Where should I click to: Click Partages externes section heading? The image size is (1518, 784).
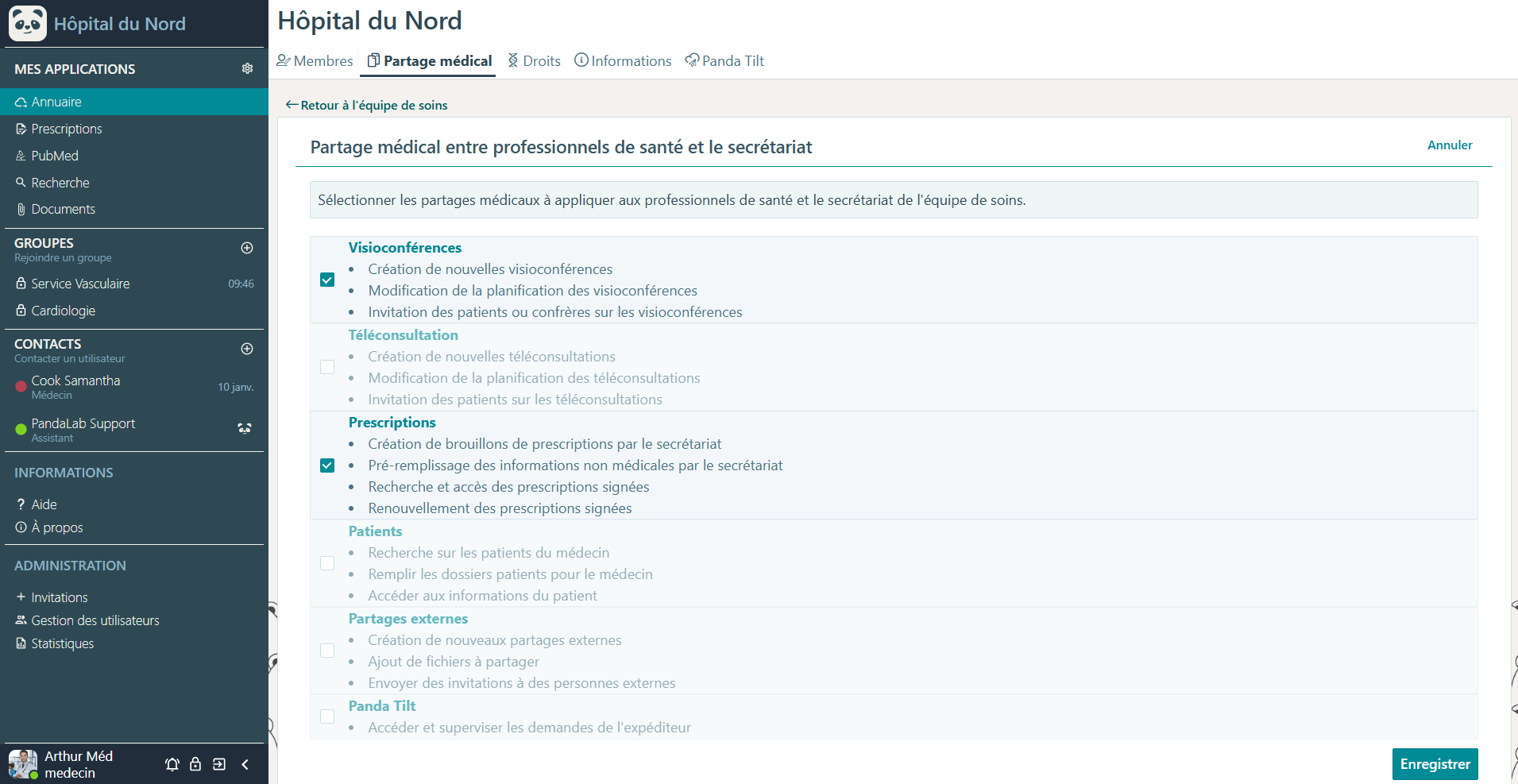(408, 619)
